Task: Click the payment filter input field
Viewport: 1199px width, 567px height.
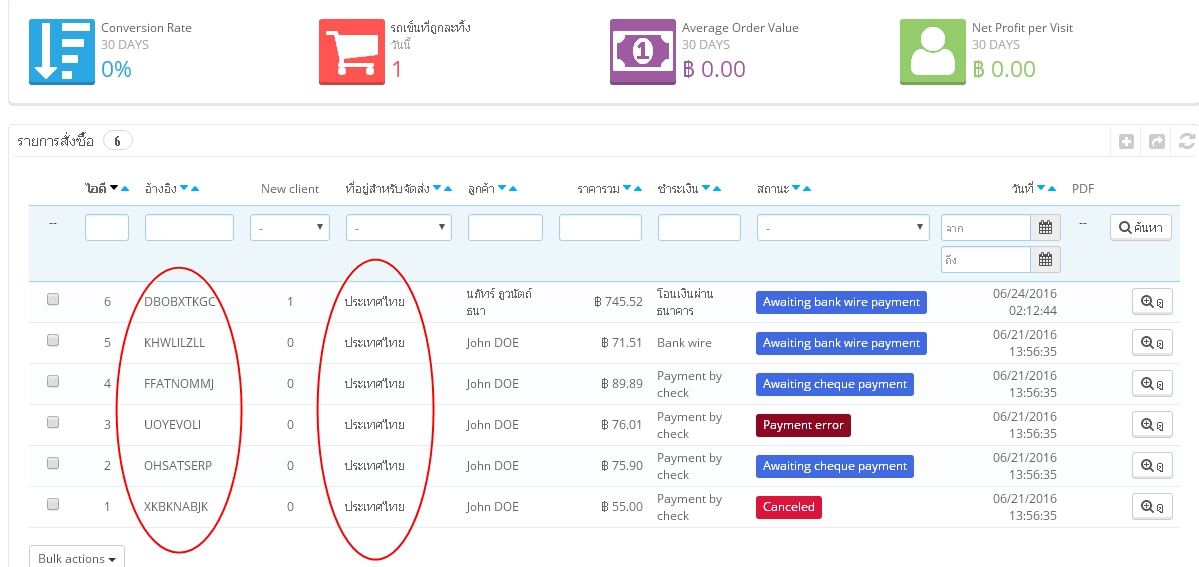Action: [699, 227]
